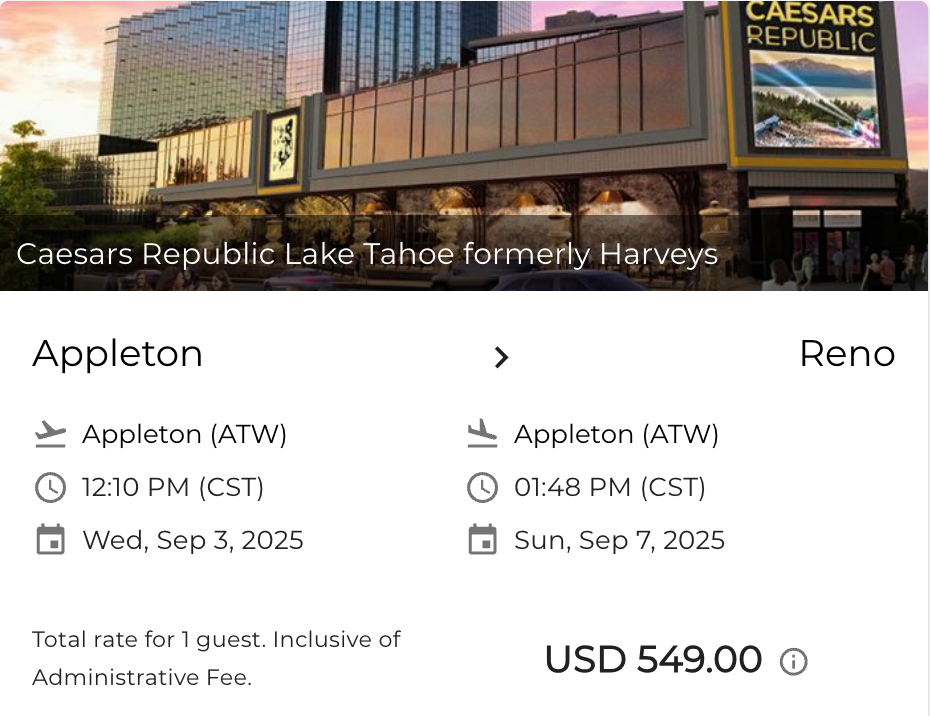
Task: Click departure airport Appleton (ATW) text
Action: 184,435
